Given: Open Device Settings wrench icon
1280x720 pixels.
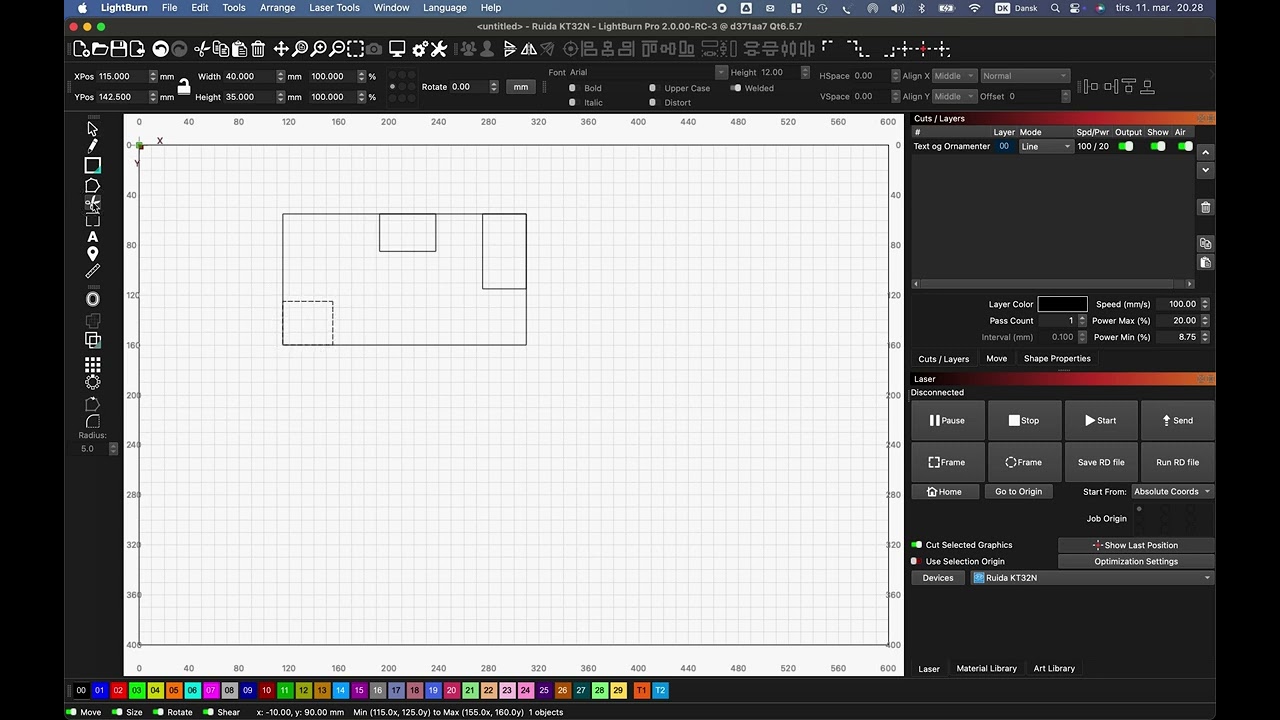Looking at the screenshot, I should (x=438, y=49).
